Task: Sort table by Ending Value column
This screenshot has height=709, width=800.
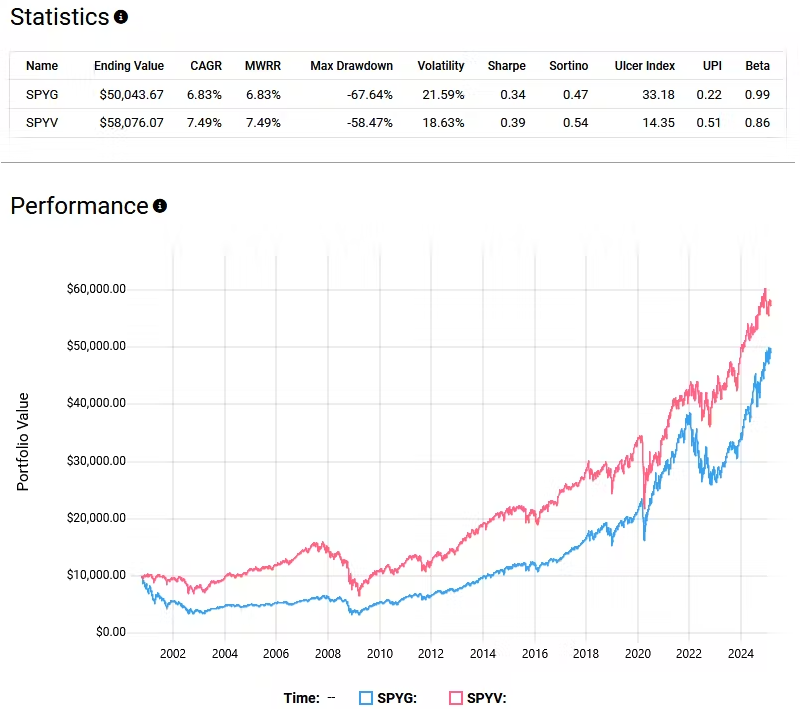Action: (129, 66)
